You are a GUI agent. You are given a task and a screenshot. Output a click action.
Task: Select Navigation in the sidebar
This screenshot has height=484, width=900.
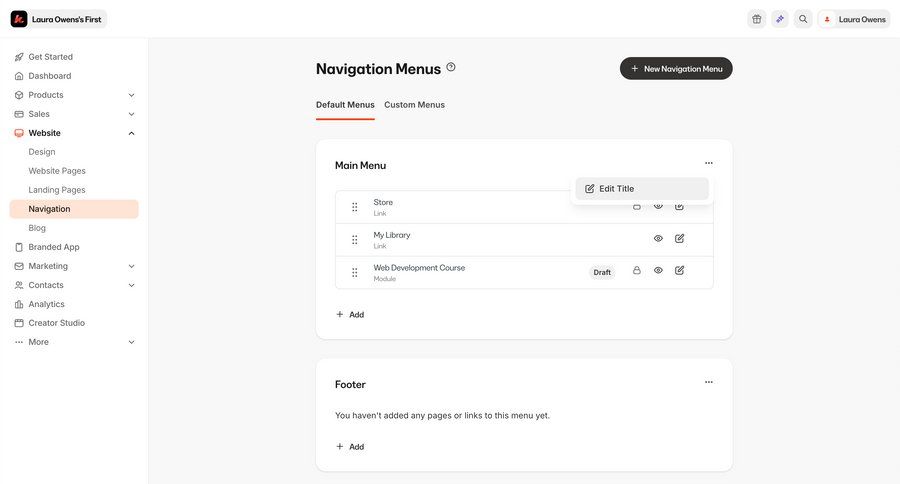[74, 209]
